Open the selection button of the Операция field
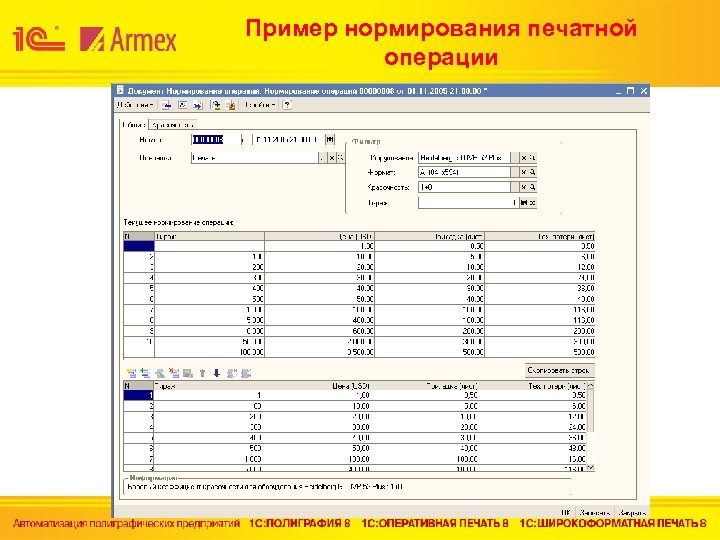This screenshot has height=540, width=720. point(323,158)
